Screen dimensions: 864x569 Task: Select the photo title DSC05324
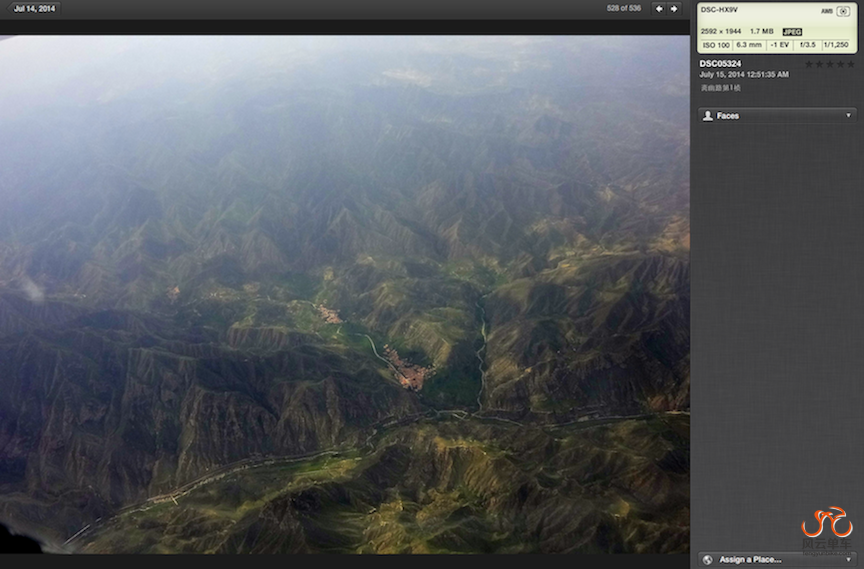click(720, 63)
